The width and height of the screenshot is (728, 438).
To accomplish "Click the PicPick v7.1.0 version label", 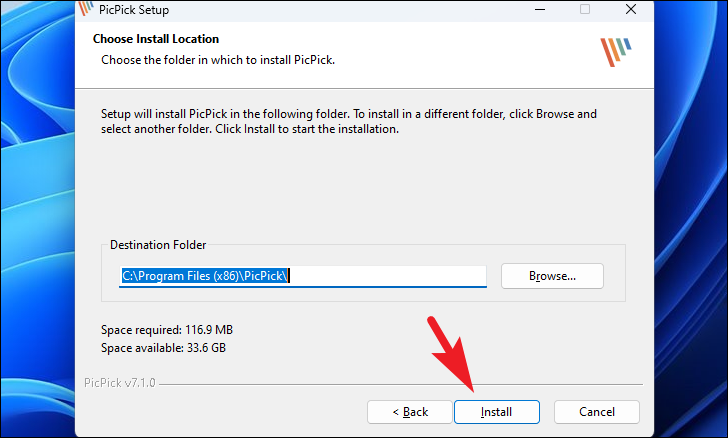I will point(119,383).
